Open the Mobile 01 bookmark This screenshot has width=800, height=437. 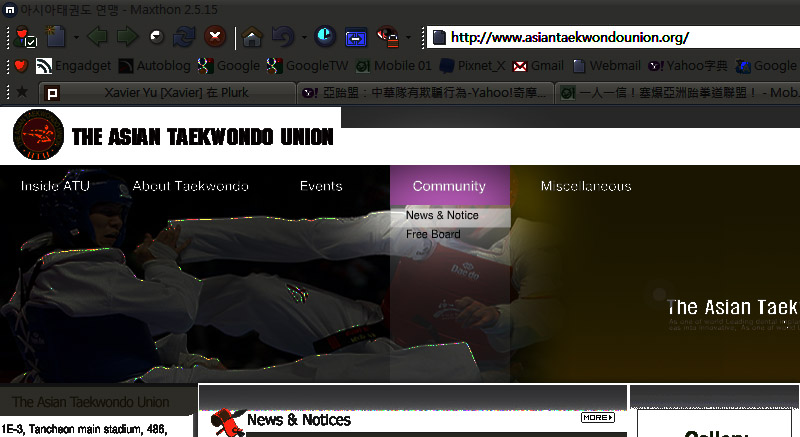393,66
